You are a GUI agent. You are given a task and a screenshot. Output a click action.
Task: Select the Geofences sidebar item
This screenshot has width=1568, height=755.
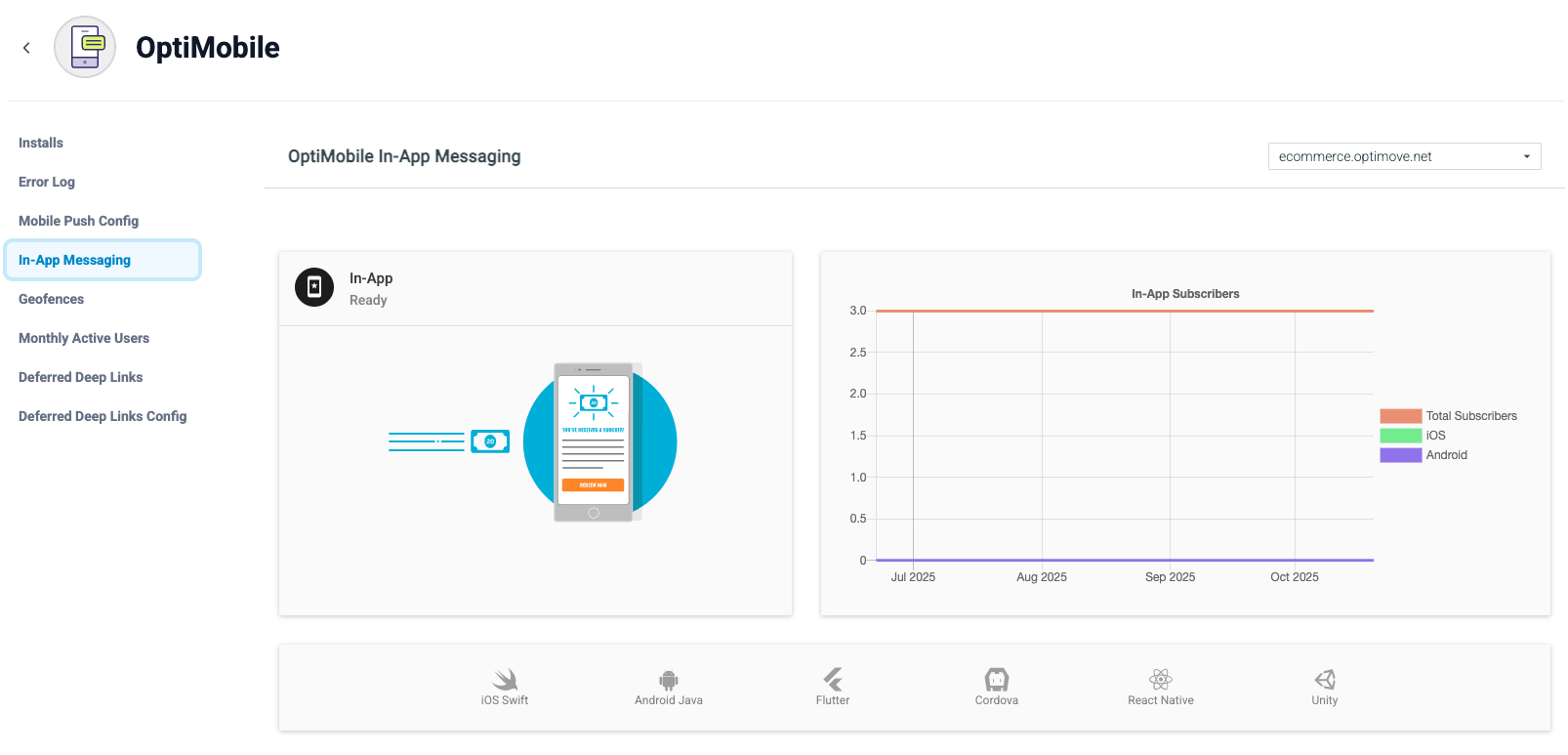(51, 299)
